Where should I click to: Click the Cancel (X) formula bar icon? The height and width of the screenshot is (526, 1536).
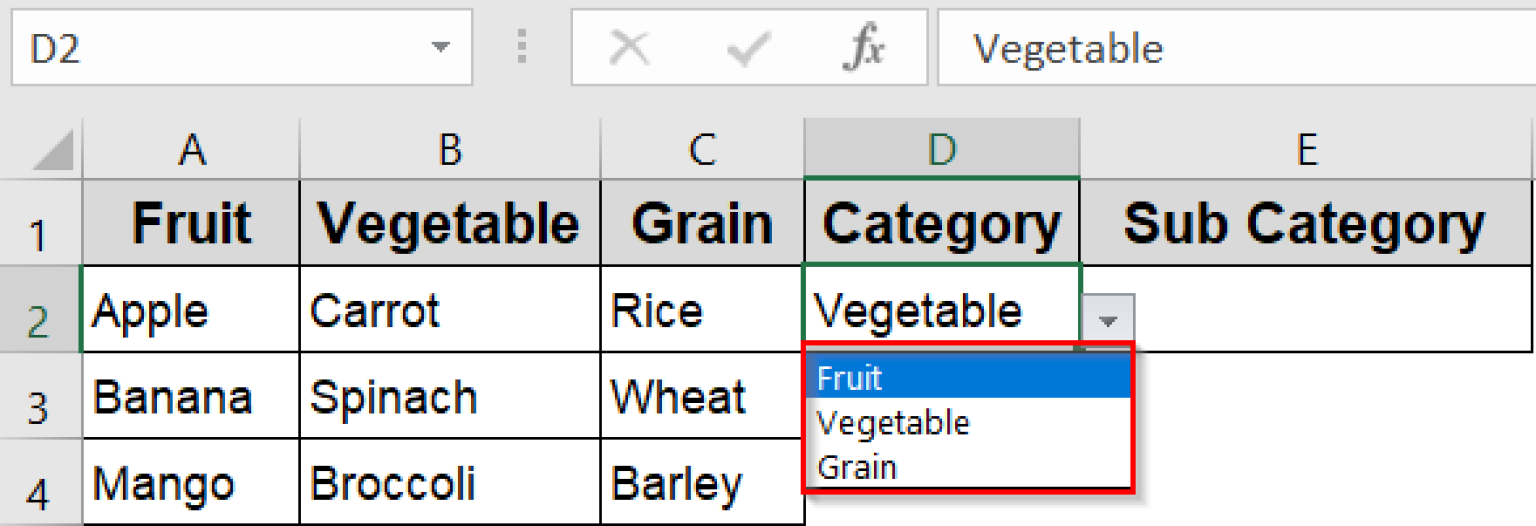(x=629, y=48)
